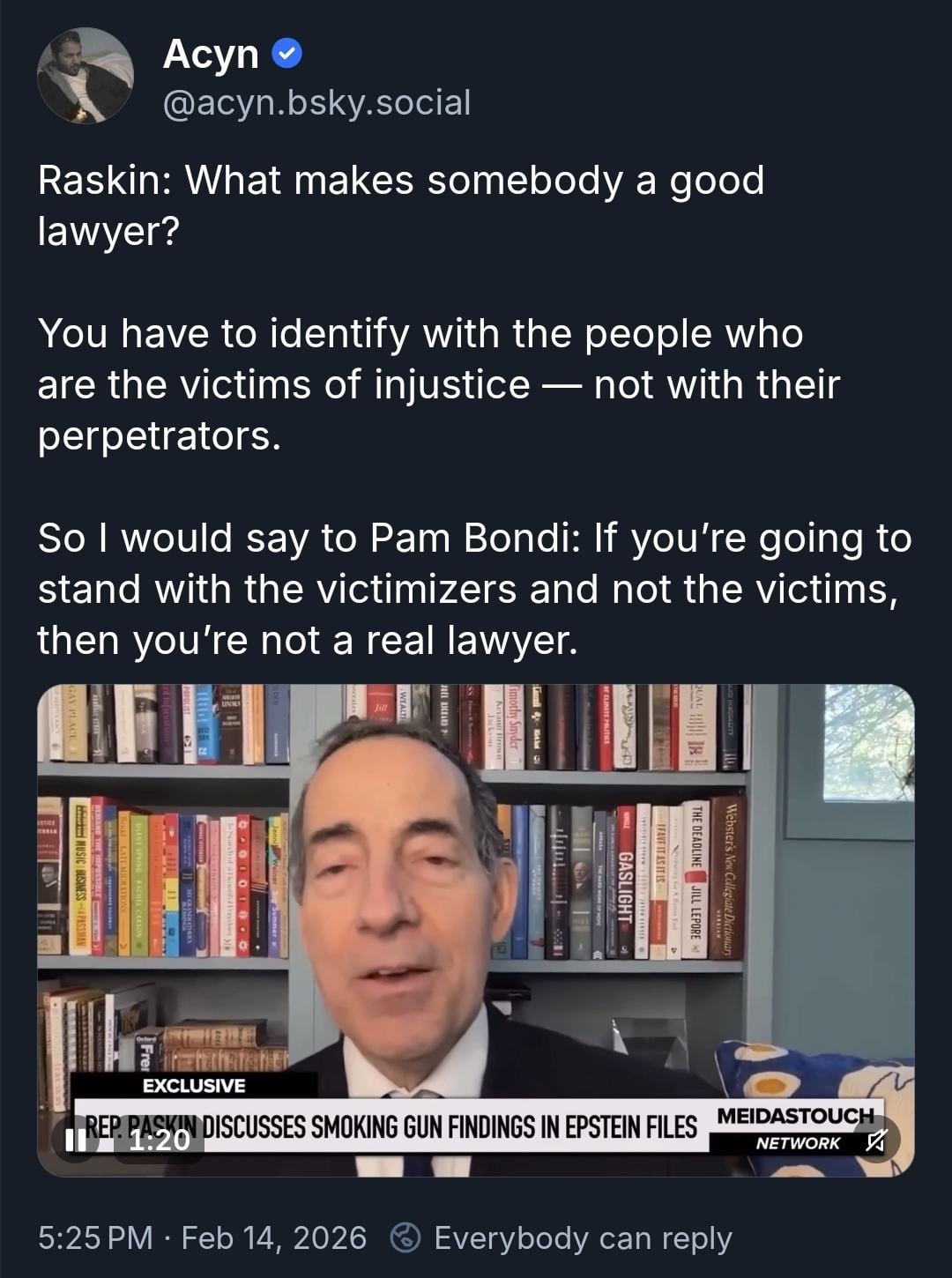The height and width of the screenshot is (1278, 952).
Task: Click the 5:25 PM post time
Action: 95,1237
